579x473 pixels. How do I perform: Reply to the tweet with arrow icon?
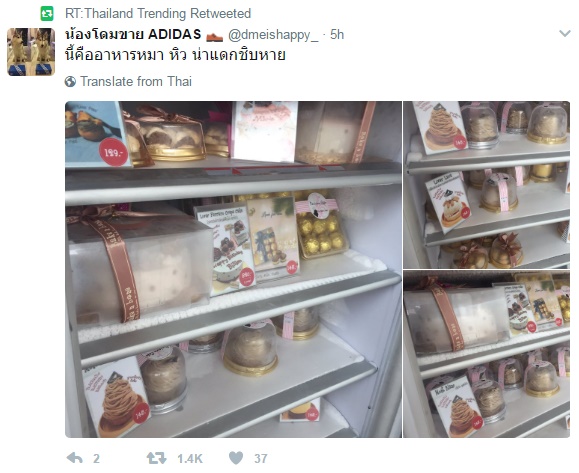[75, 458]
